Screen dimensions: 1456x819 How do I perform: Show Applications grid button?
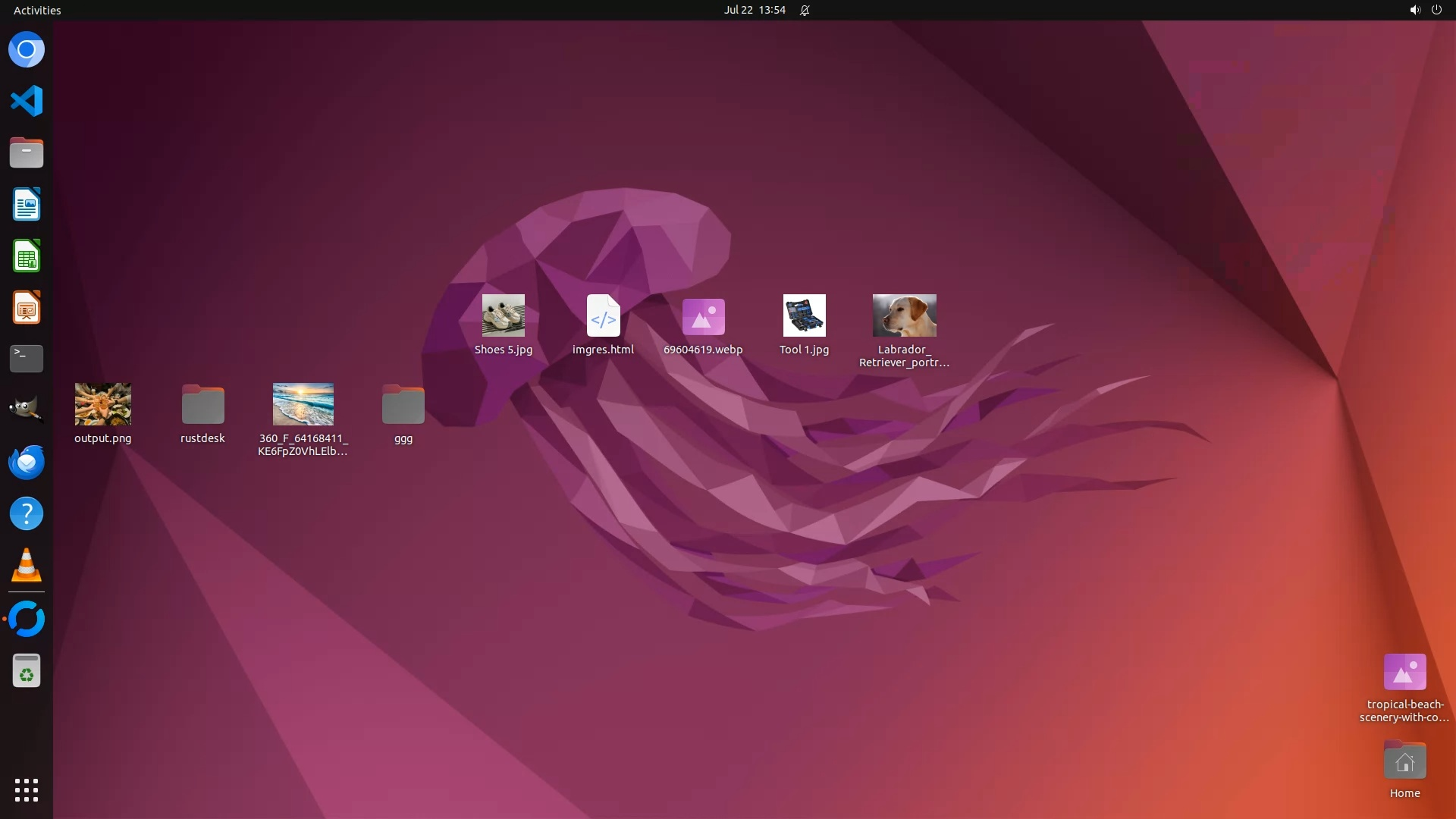[x=27, y=789]
